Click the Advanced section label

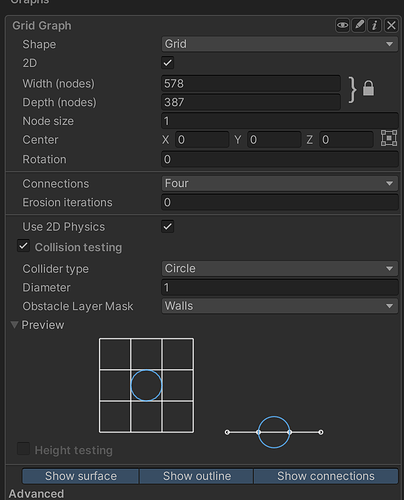click(36, 494)
